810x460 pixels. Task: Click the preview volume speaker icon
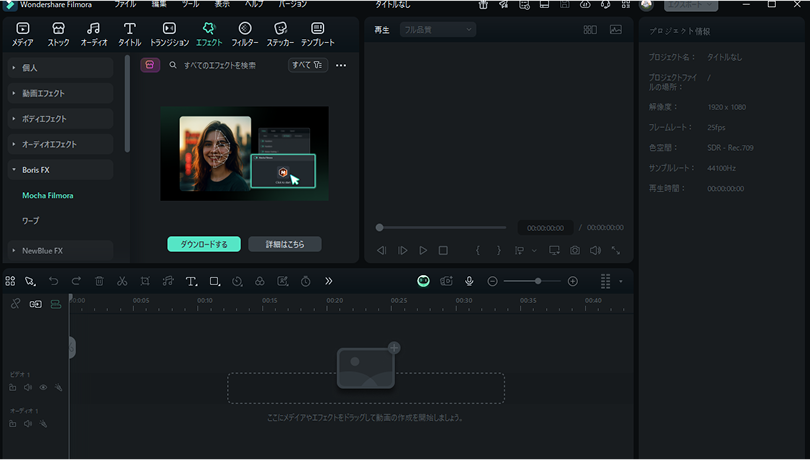pyautogui.click(x=595, y=251)
